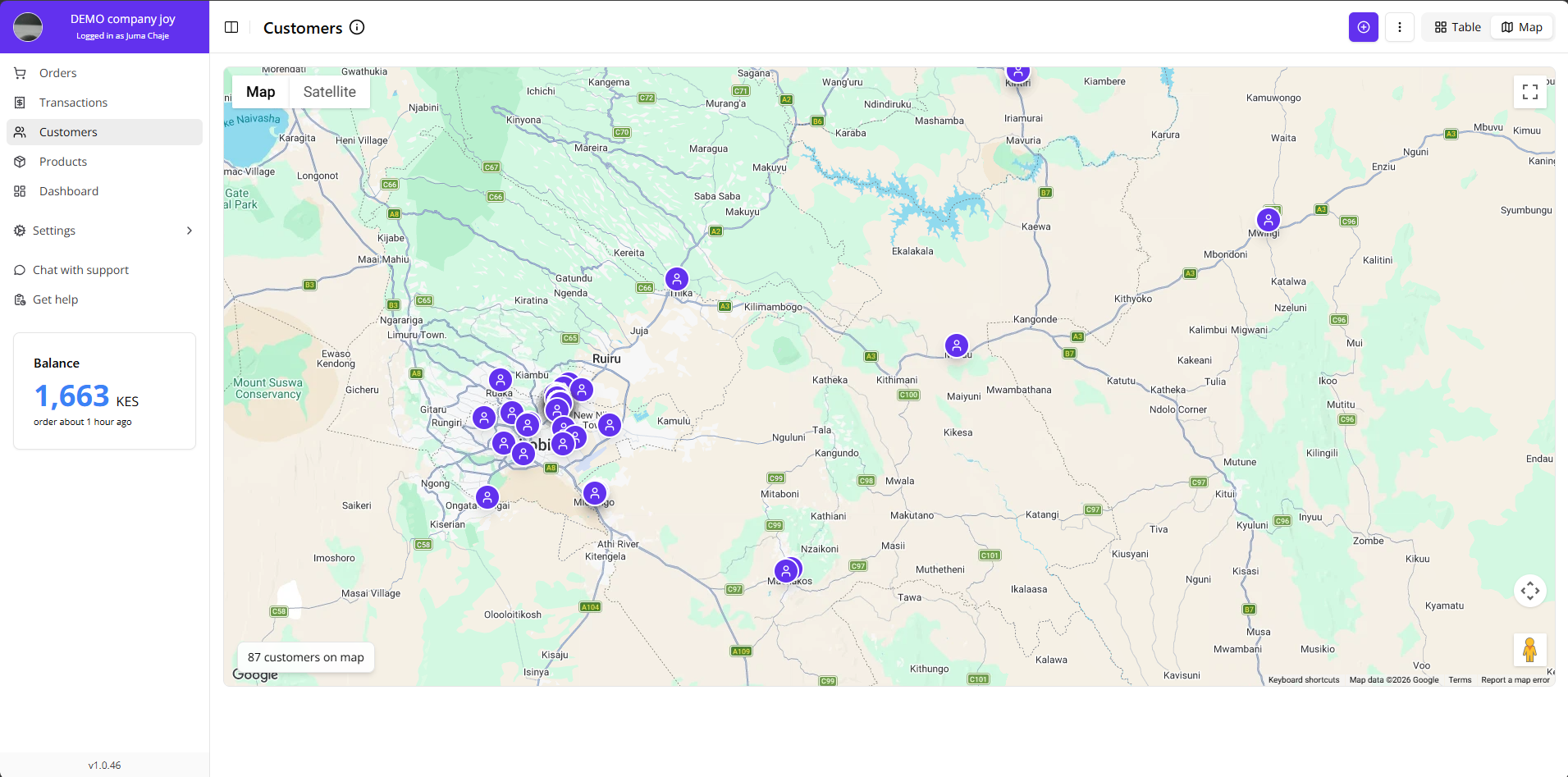This screenshot has height=777, width=1568.
Task: Open Keyboard shortcuts link
Action: (1303, 680)
